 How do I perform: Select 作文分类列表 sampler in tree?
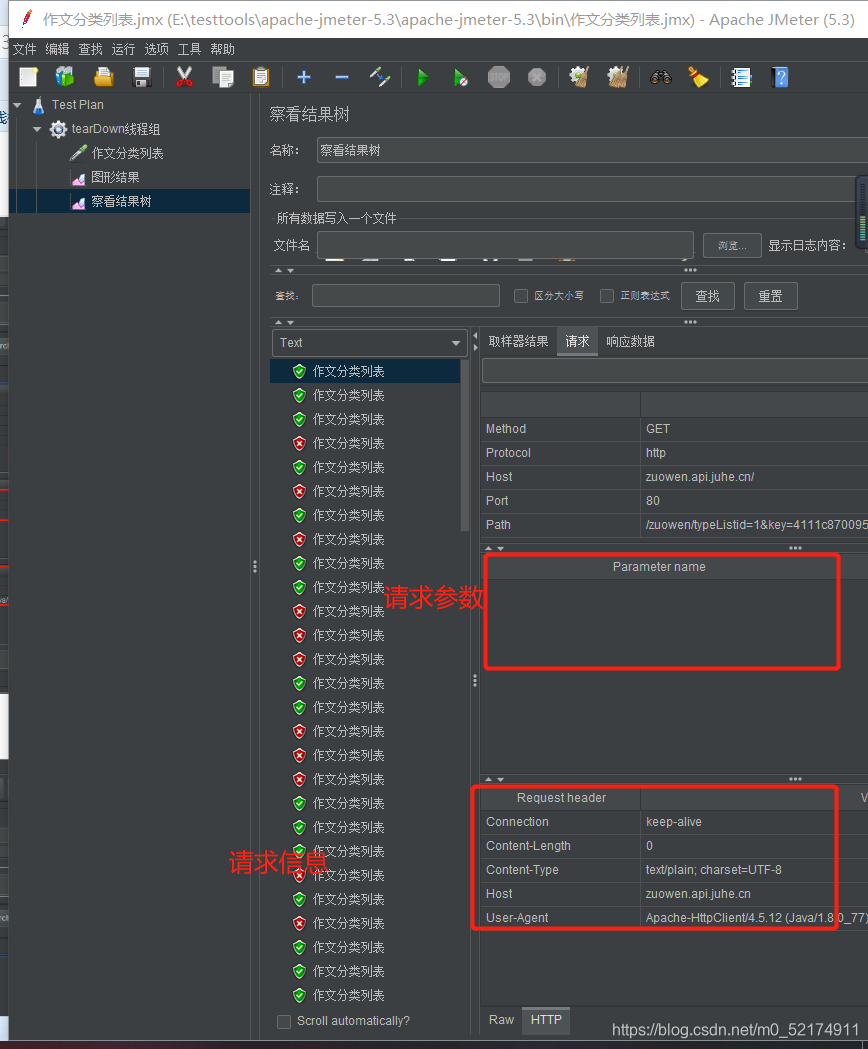click(127, 153)
